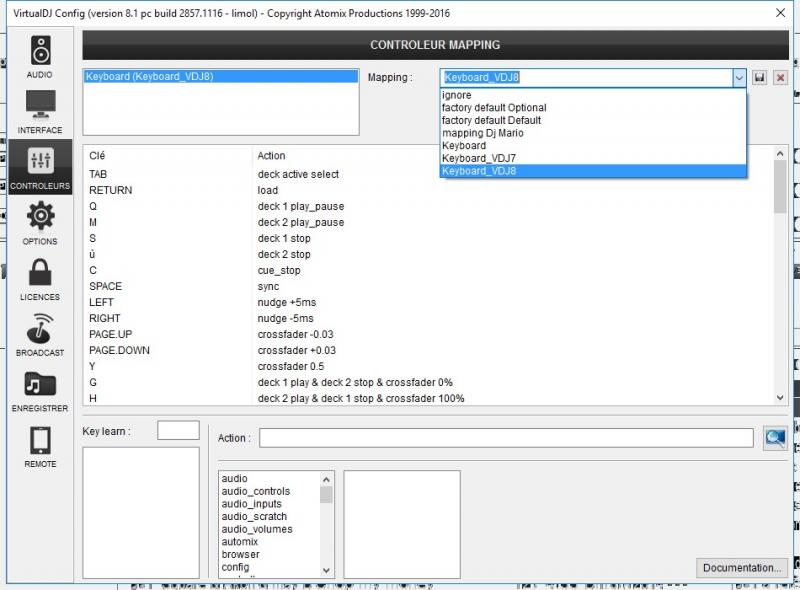Open the Remote section

click(x=40, y=446)
